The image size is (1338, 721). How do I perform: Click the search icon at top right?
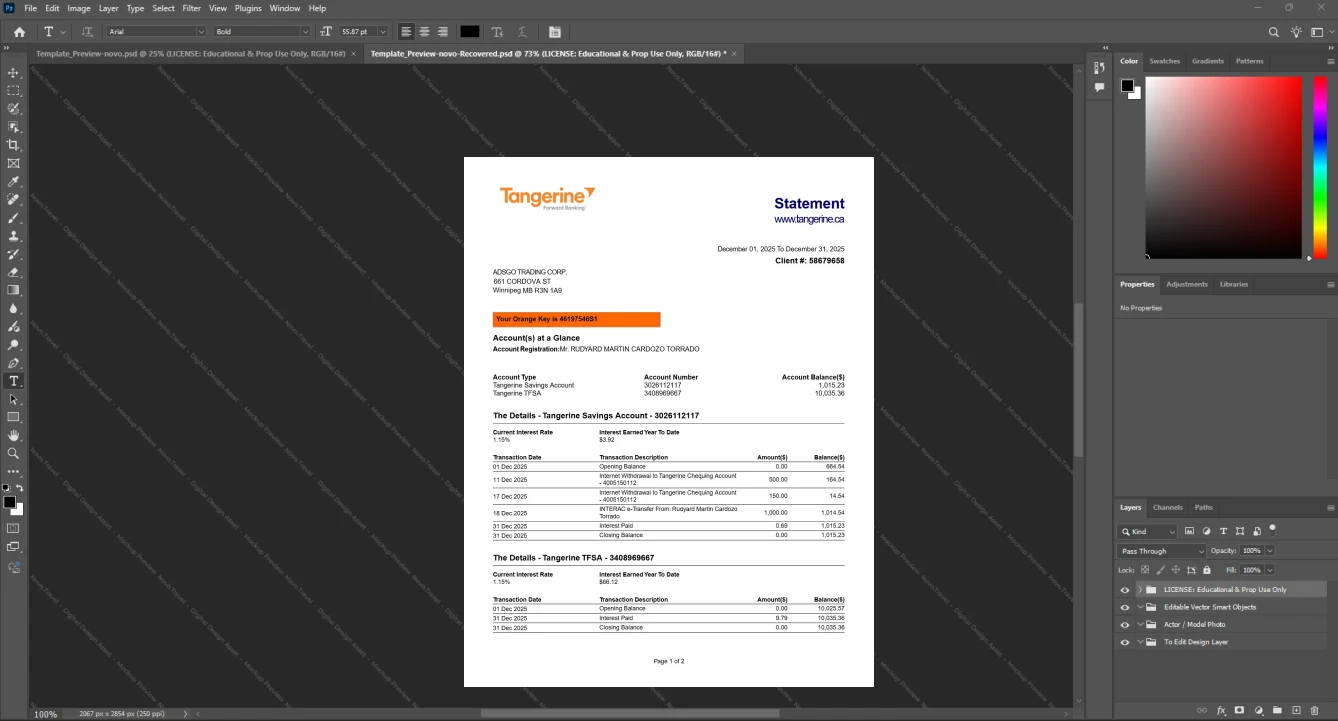click(1274, 32)
